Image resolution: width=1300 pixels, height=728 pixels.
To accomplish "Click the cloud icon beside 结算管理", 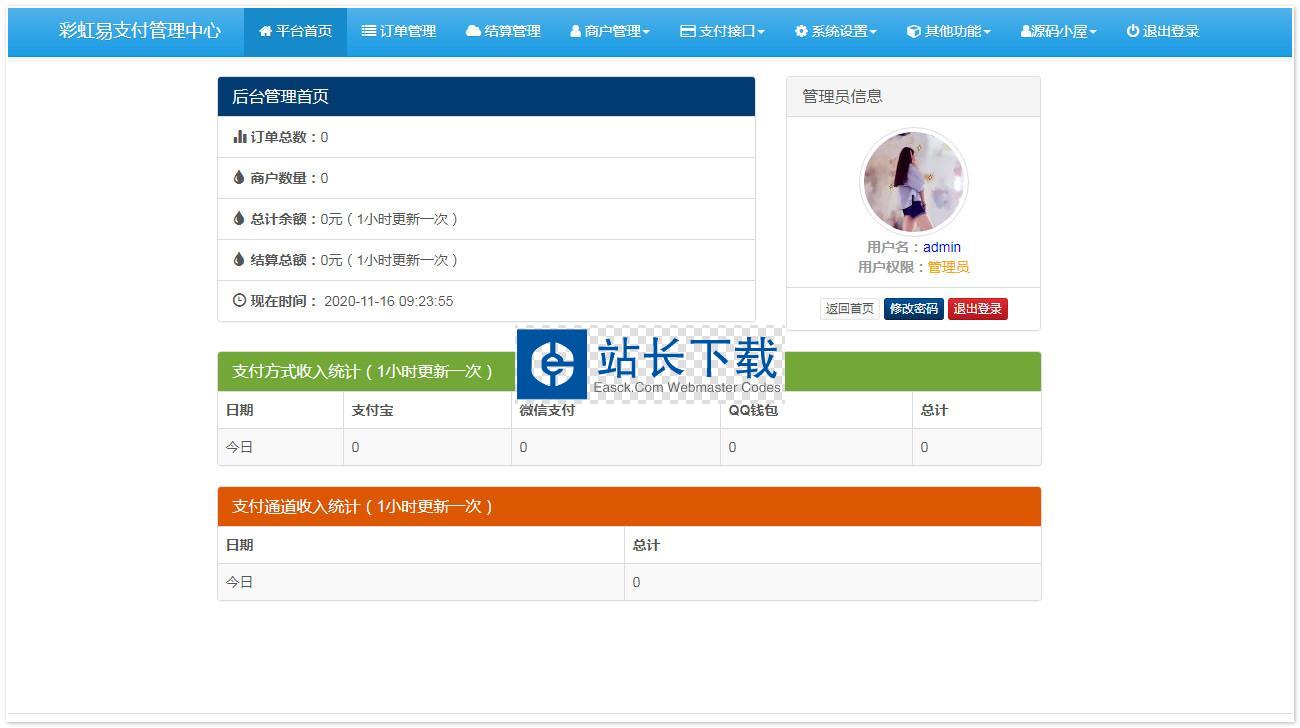I will [x=473, y=31].
